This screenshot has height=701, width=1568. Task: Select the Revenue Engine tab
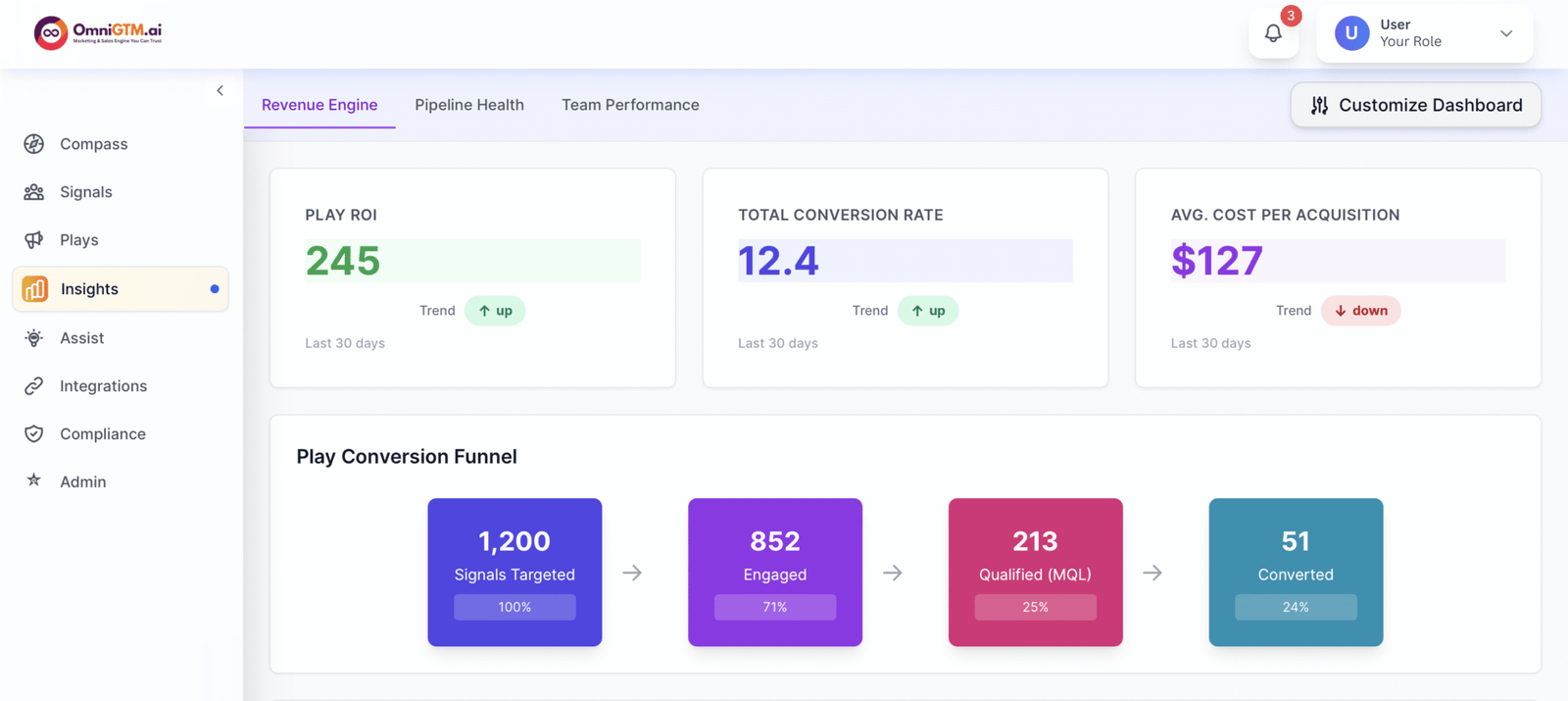319,105
